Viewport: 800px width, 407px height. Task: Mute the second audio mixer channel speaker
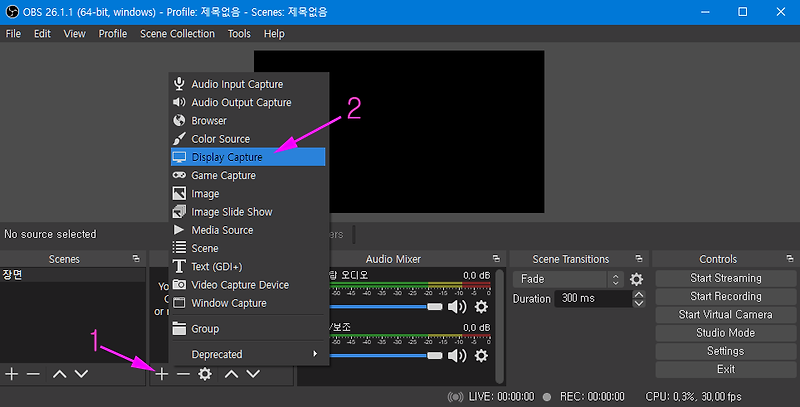coord(457,355)
